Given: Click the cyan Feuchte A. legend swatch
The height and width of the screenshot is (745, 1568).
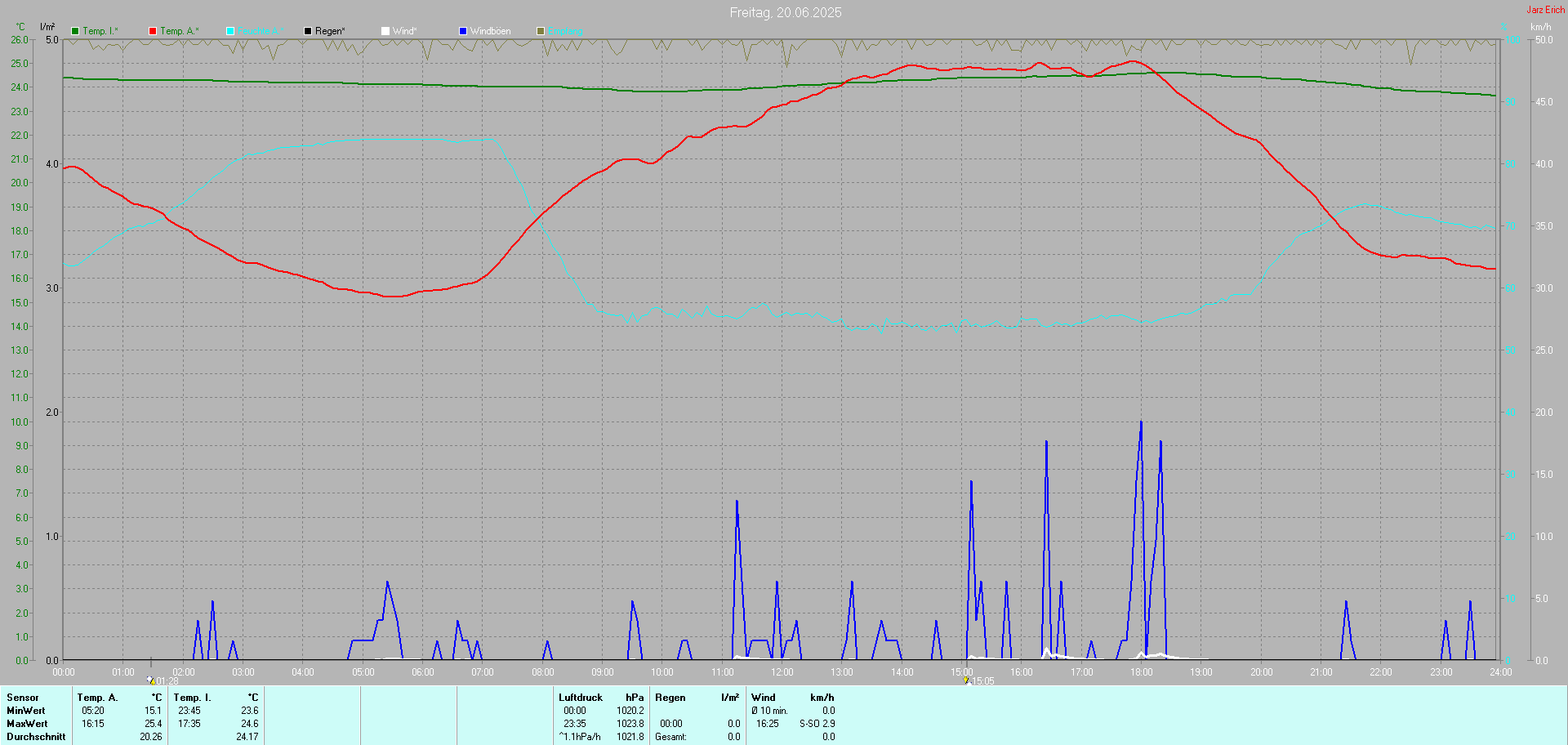Looking at the screenshot, I should [230, 31].
